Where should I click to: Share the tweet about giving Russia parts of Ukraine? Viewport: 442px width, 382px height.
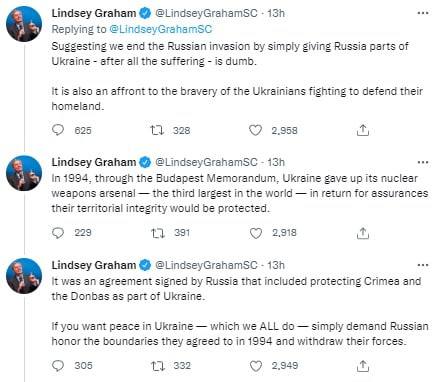pyautogui.click(x=363, y=130)
